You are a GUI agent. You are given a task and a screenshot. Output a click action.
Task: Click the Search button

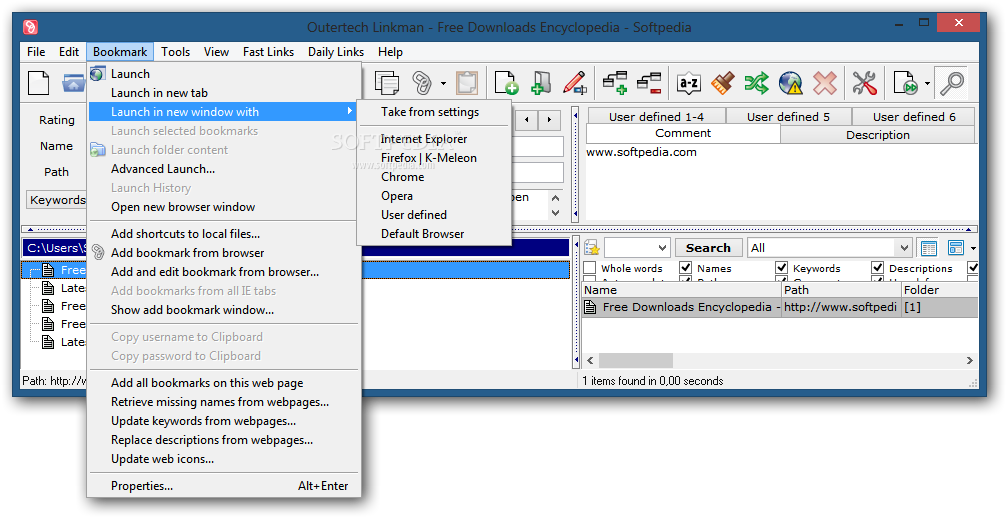pos(708,248)
